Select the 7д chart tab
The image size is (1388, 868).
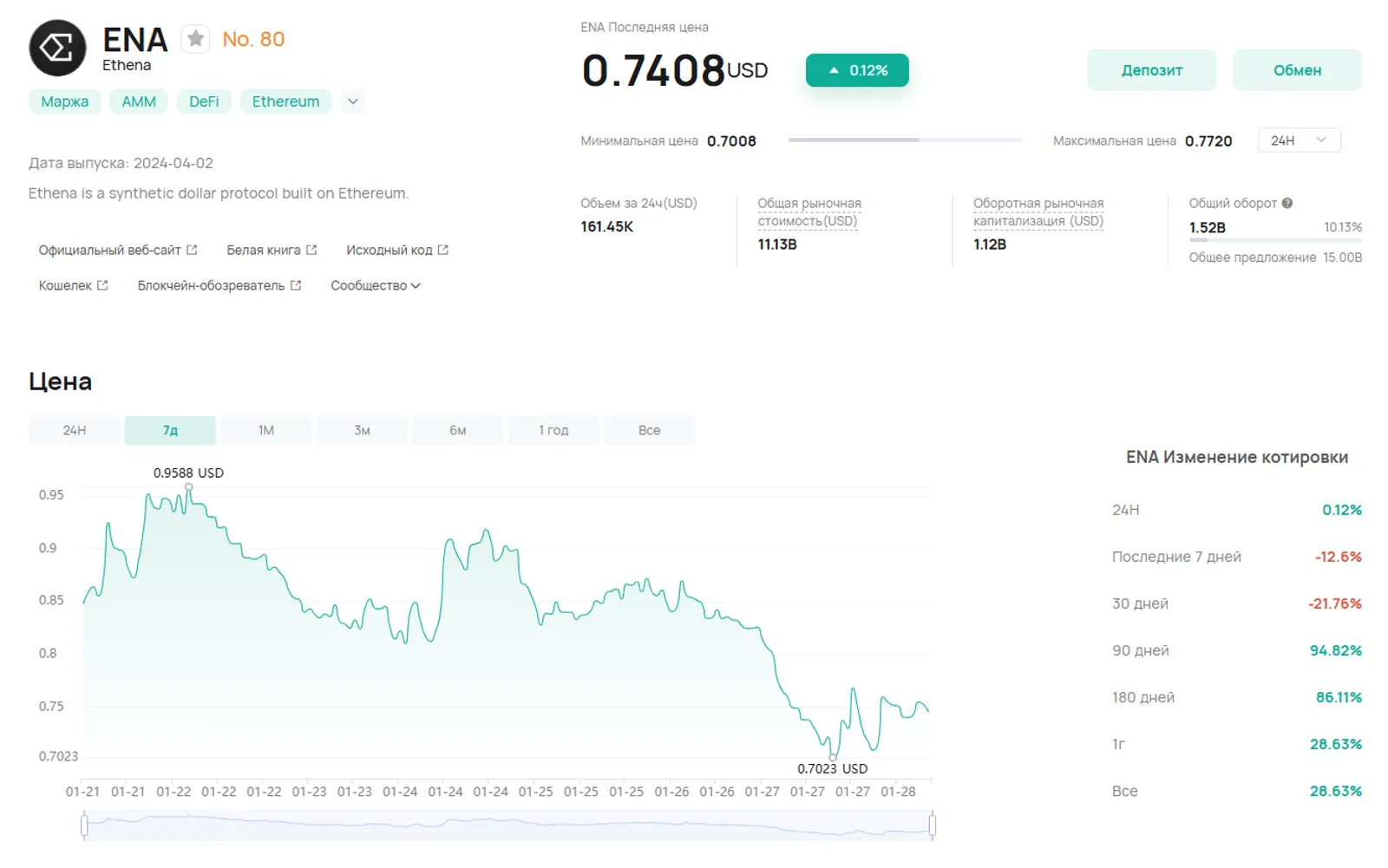pos(170,430)
